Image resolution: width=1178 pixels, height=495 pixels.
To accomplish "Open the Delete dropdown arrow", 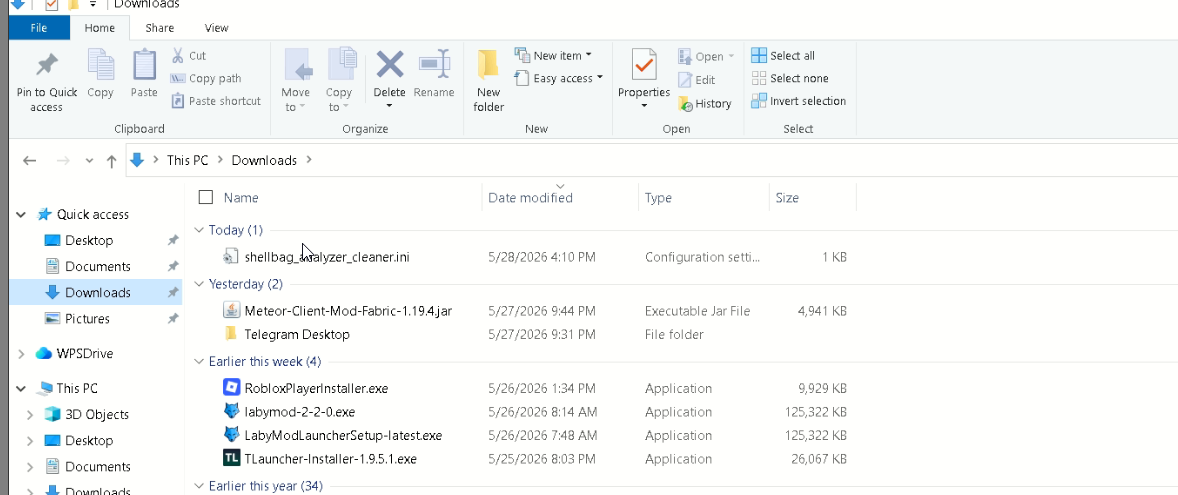I will (389, 105).
